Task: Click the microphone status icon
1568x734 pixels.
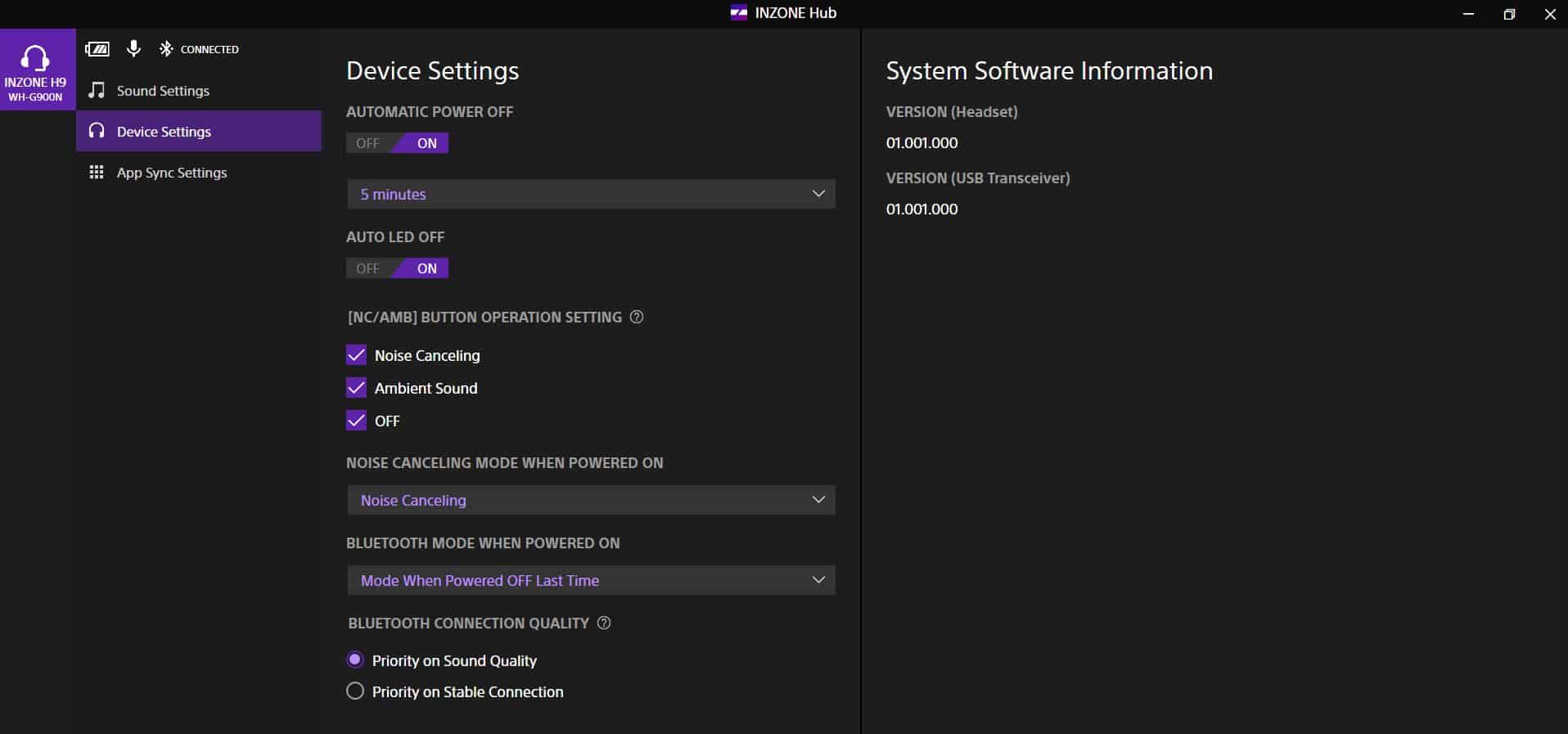Action: tap(133, 49)
